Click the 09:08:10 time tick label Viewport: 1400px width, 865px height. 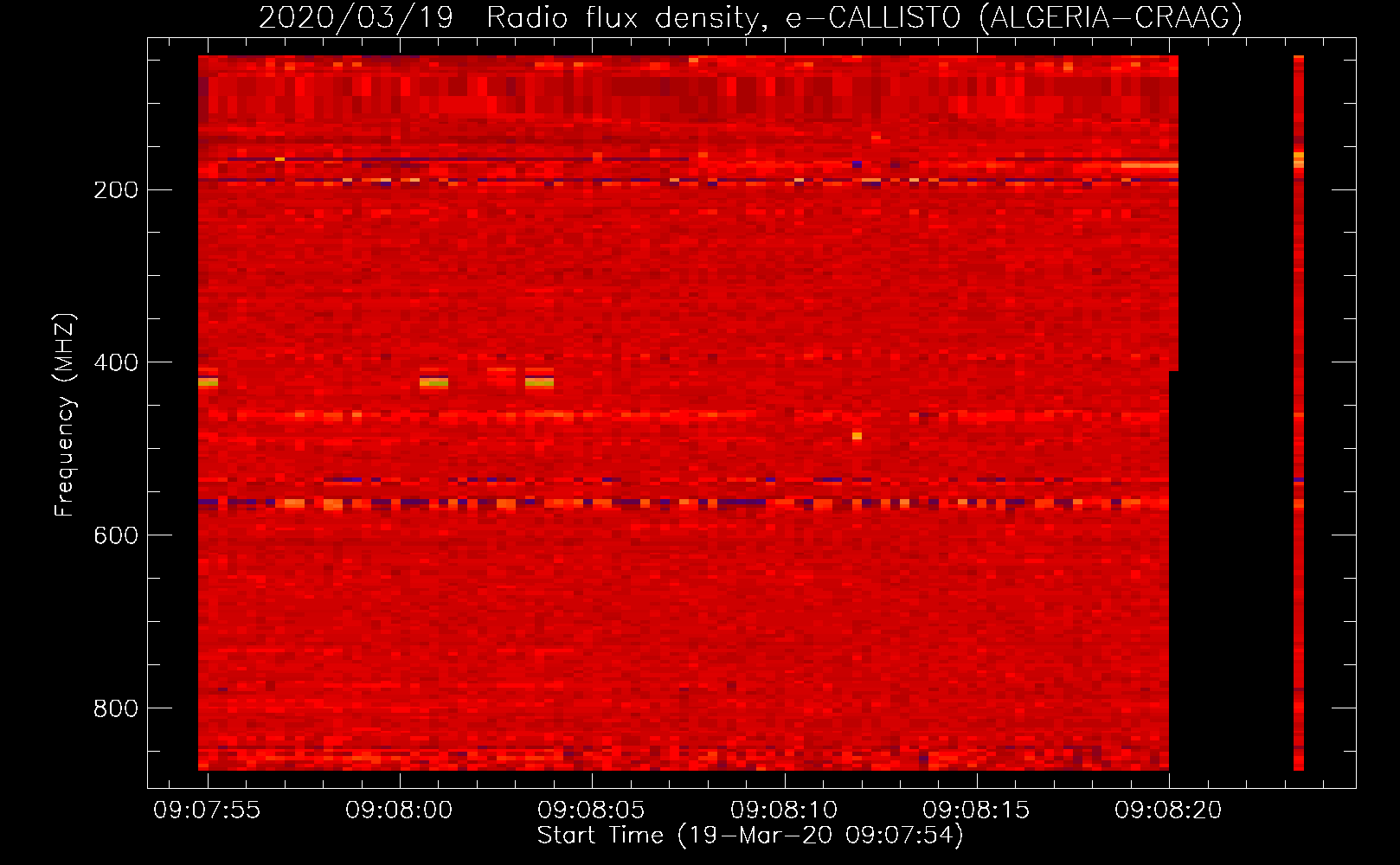[784, 810]
